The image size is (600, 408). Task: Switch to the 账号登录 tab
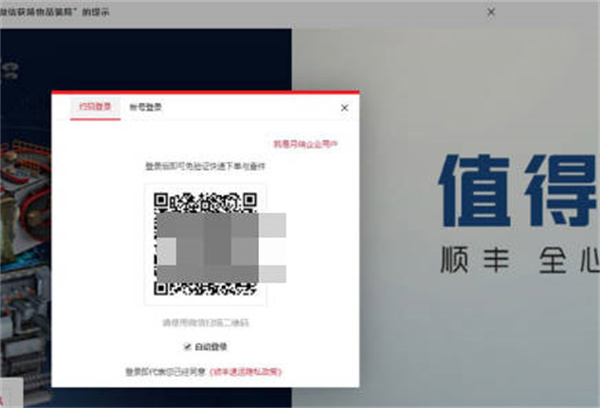[146, 107]
